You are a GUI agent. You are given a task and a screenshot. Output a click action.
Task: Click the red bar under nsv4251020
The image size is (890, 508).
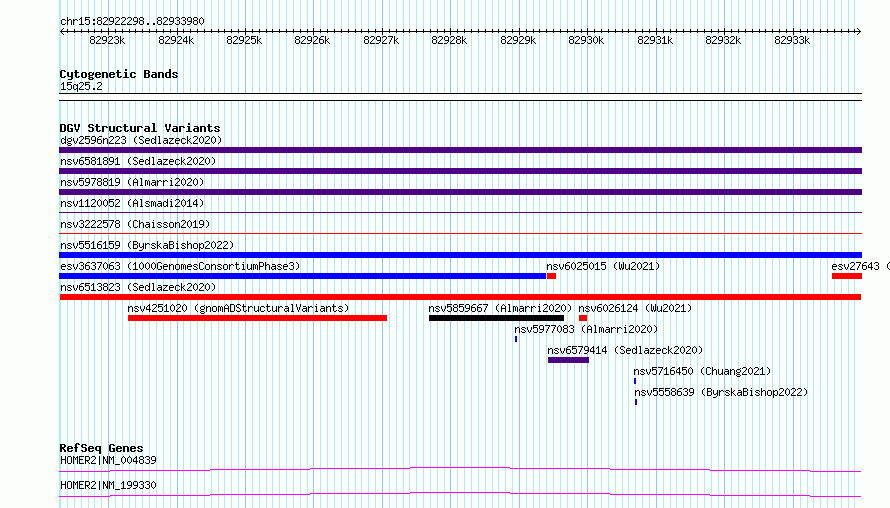pyautogui.click(x=257, y=318)
